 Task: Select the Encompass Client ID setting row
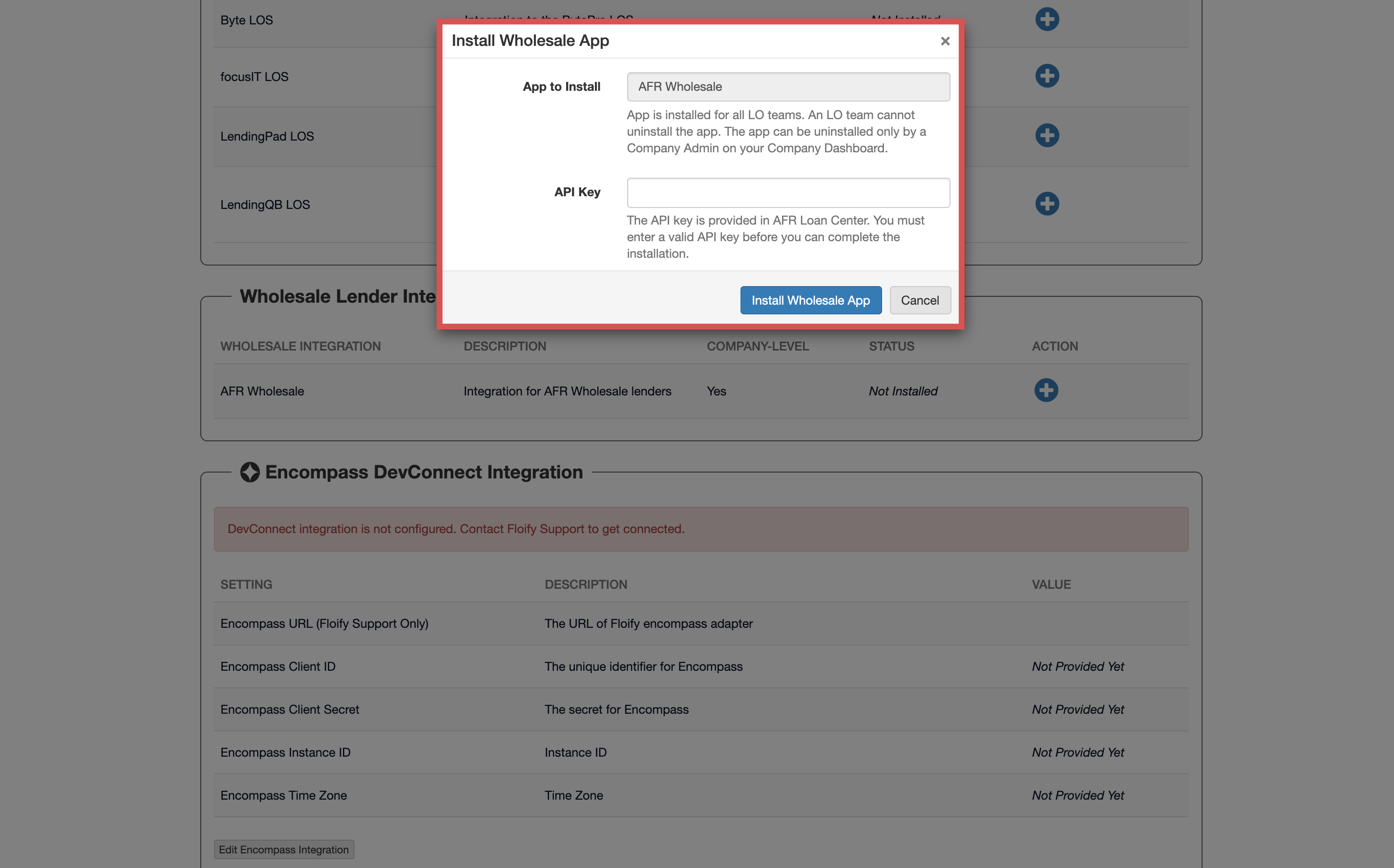(278, 666)
